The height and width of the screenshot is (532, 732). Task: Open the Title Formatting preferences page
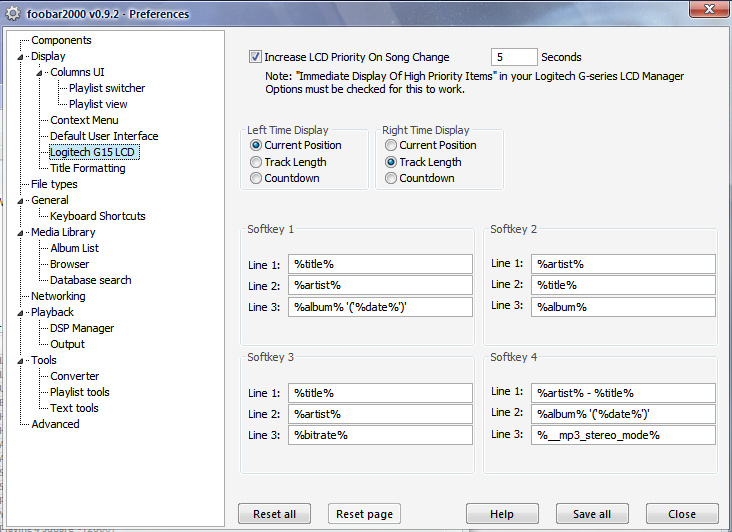[x=88, y=168]
